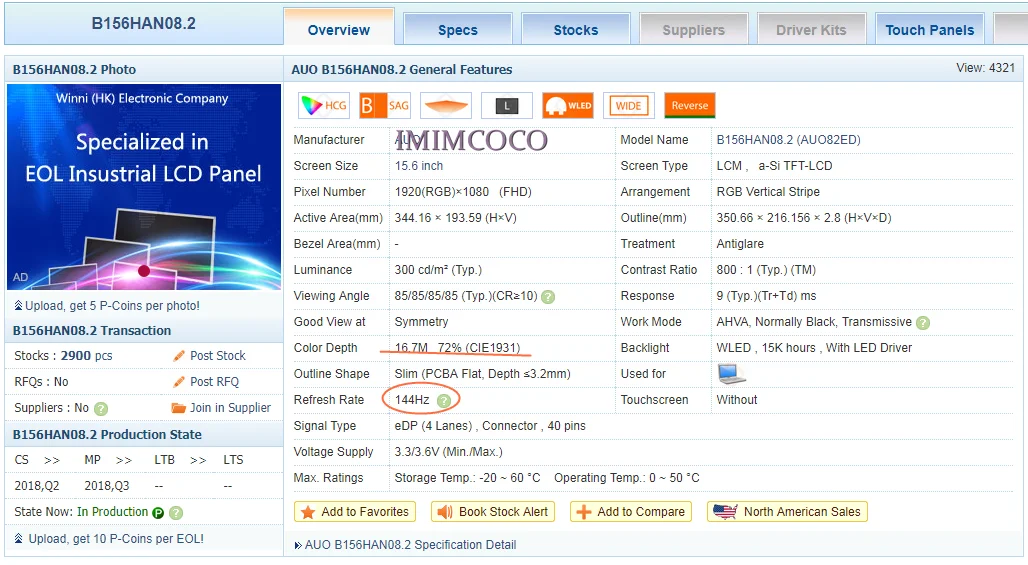Click help icon next to Viewing Angle value
This screenshot has width=1028, height=565.
pos(548,297)
